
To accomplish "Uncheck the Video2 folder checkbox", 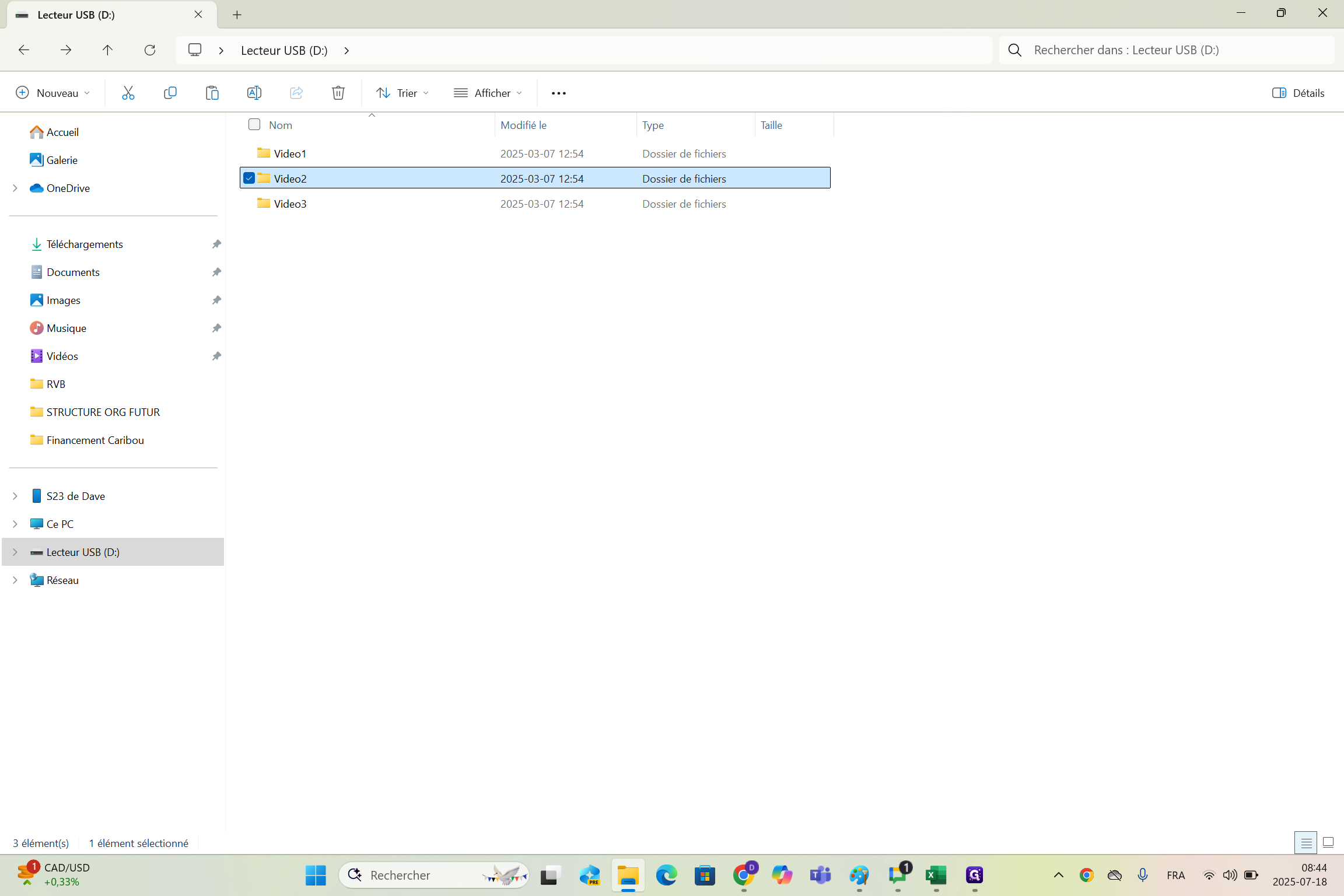I will 249,178.
